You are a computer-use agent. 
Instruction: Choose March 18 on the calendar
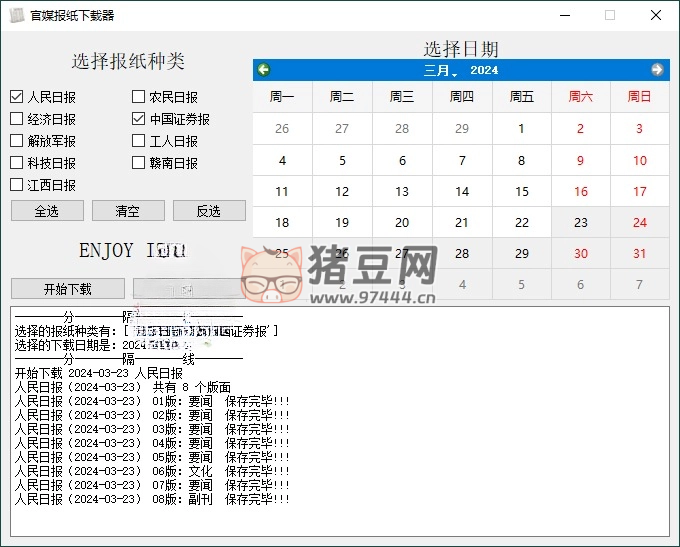click(282, 223)
